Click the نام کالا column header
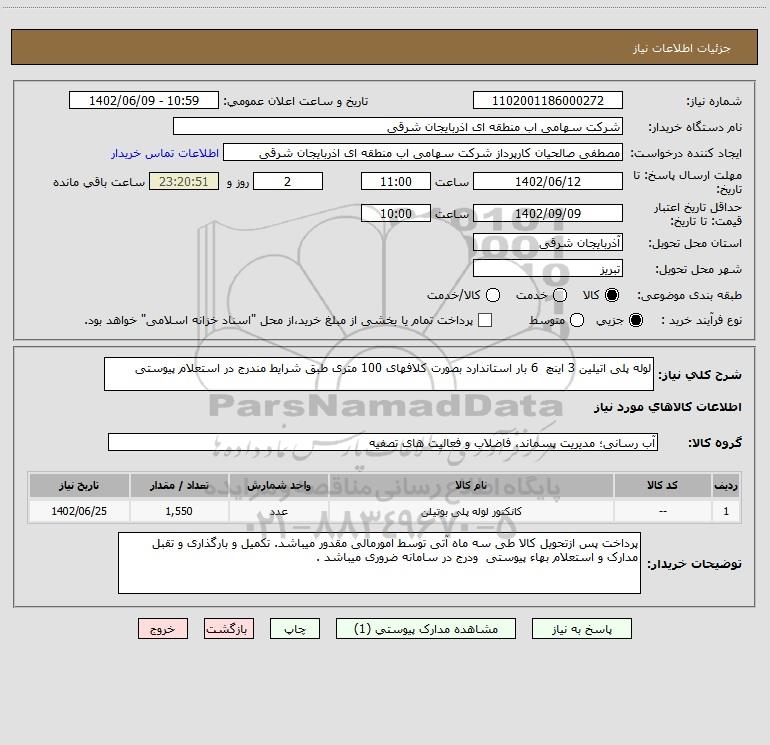 471,485
